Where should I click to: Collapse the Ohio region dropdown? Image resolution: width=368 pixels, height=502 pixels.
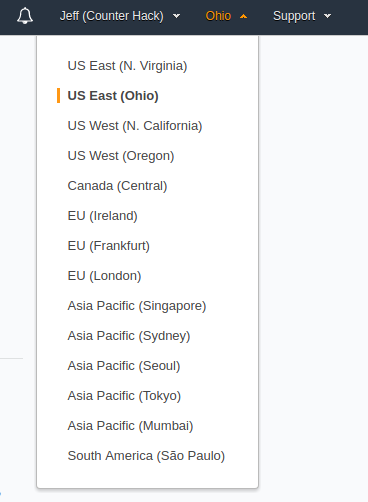[226, 16]
